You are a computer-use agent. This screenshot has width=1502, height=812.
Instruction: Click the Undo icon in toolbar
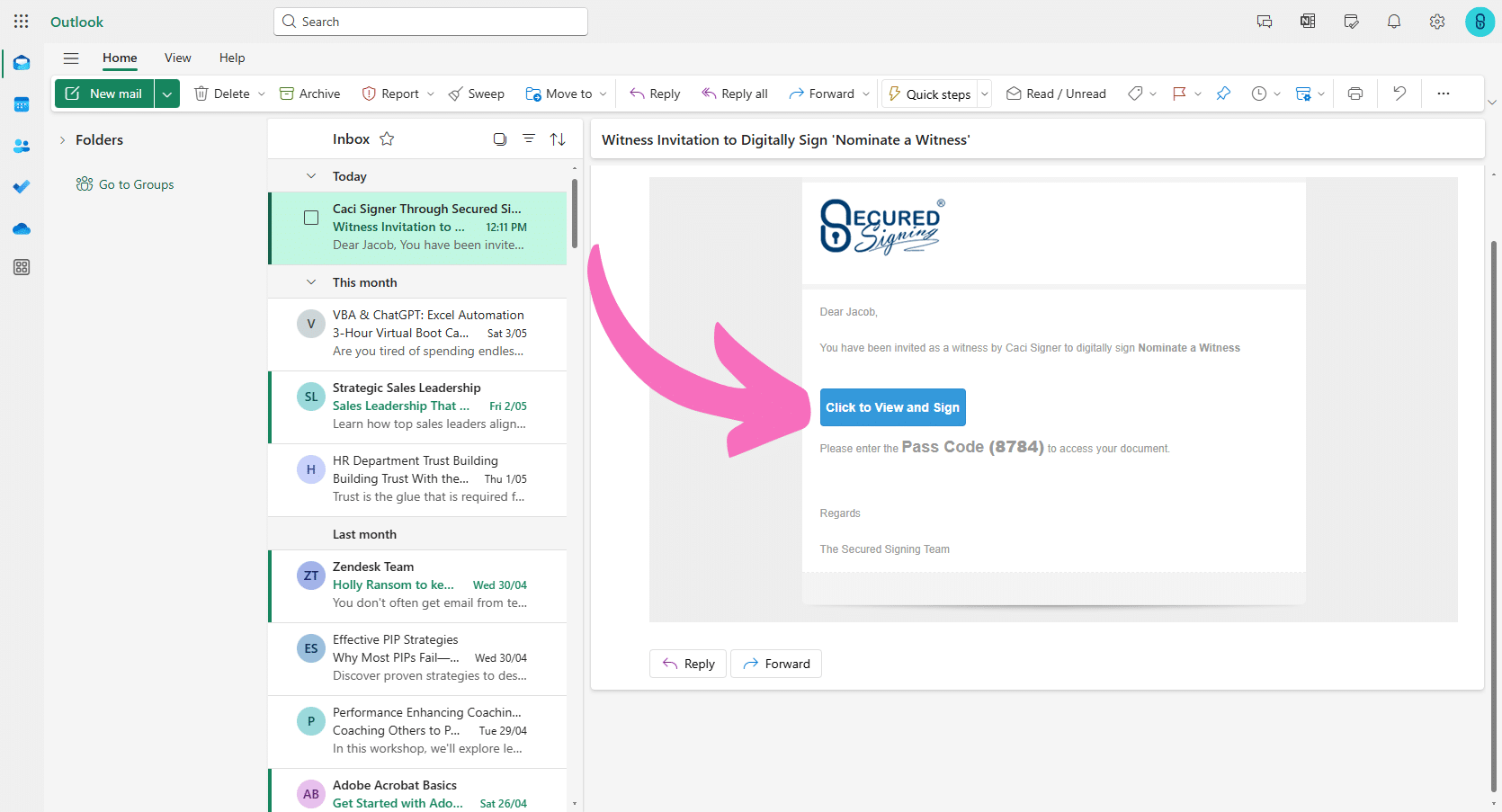tap(1399, 94)
